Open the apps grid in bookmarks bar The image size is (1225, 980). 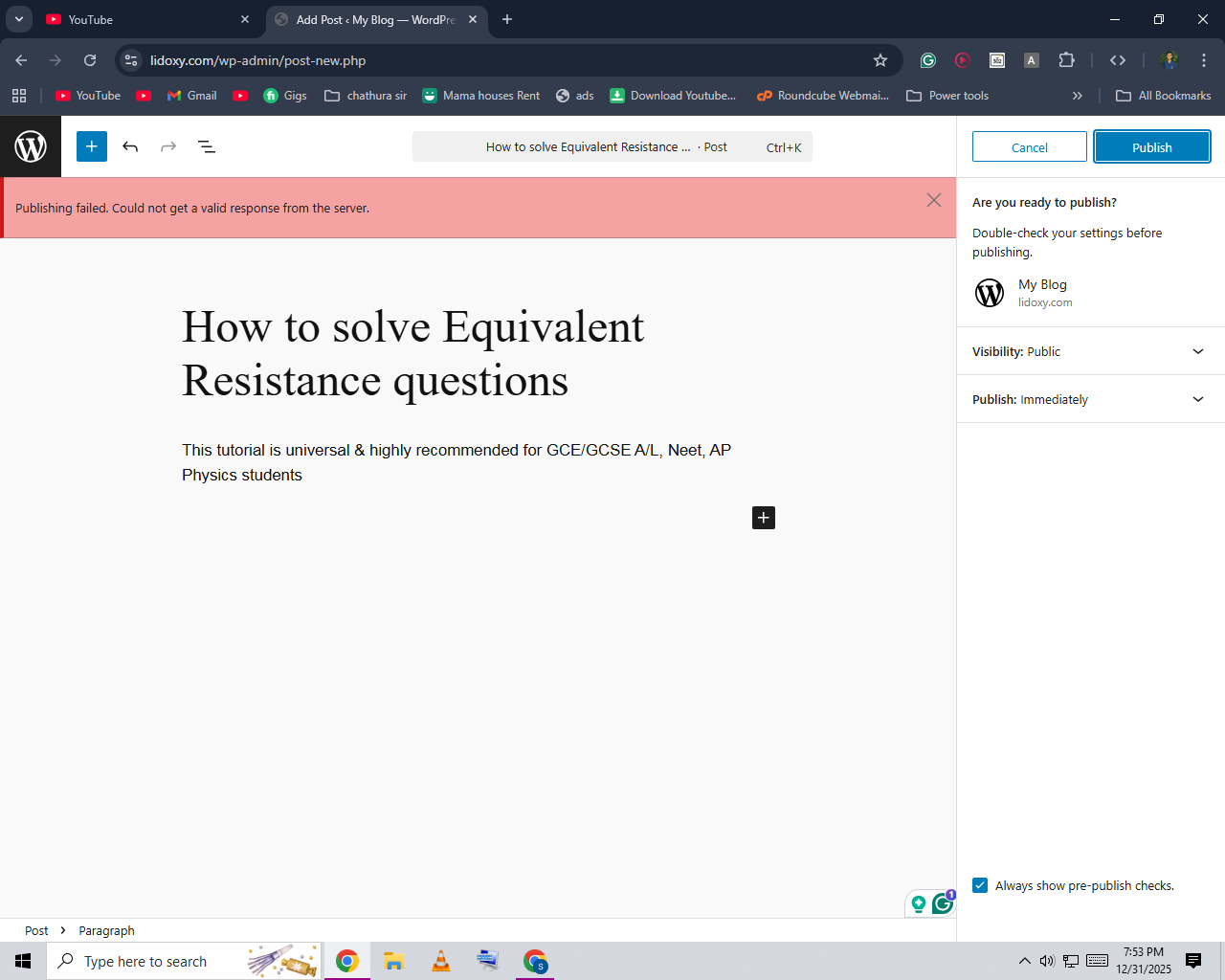19,96
